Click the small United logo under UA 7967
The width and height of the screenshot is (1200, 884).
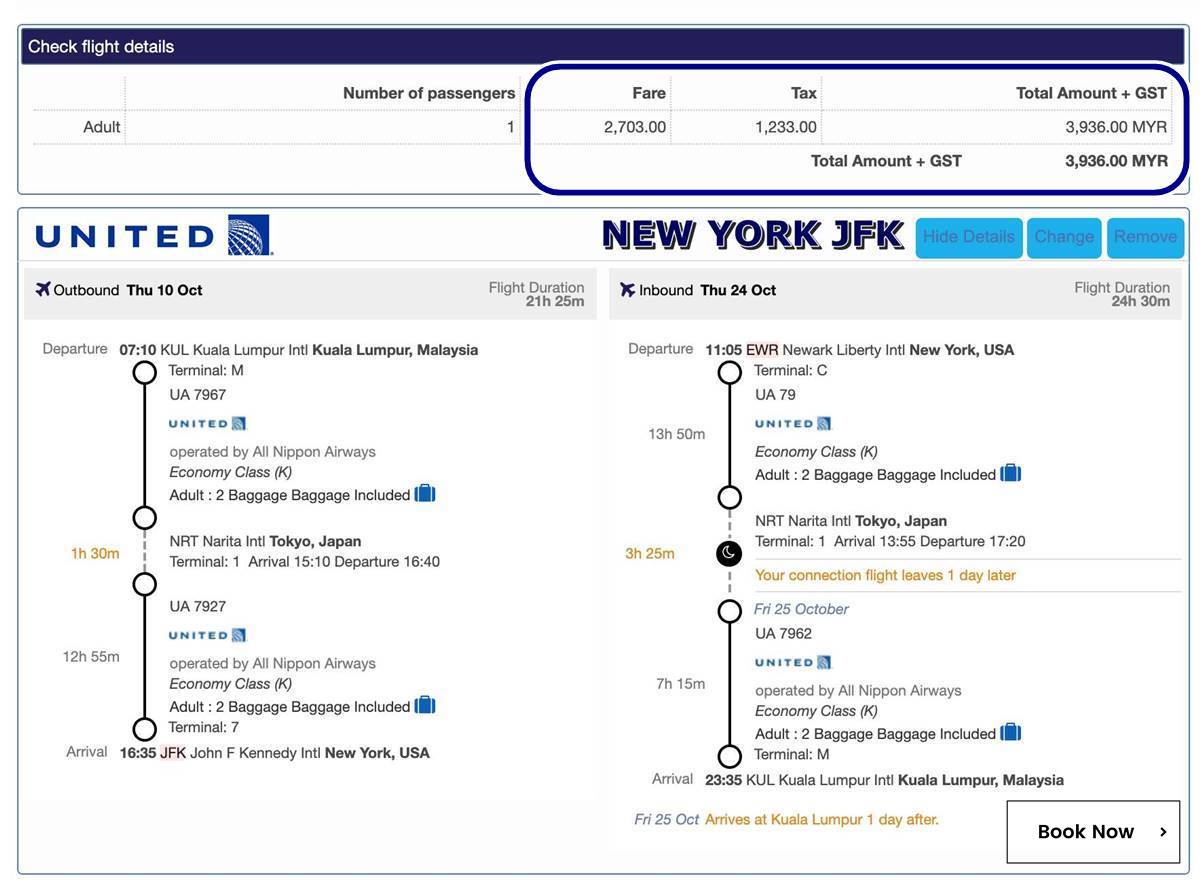pyautogui.click(x=208, y=424)
